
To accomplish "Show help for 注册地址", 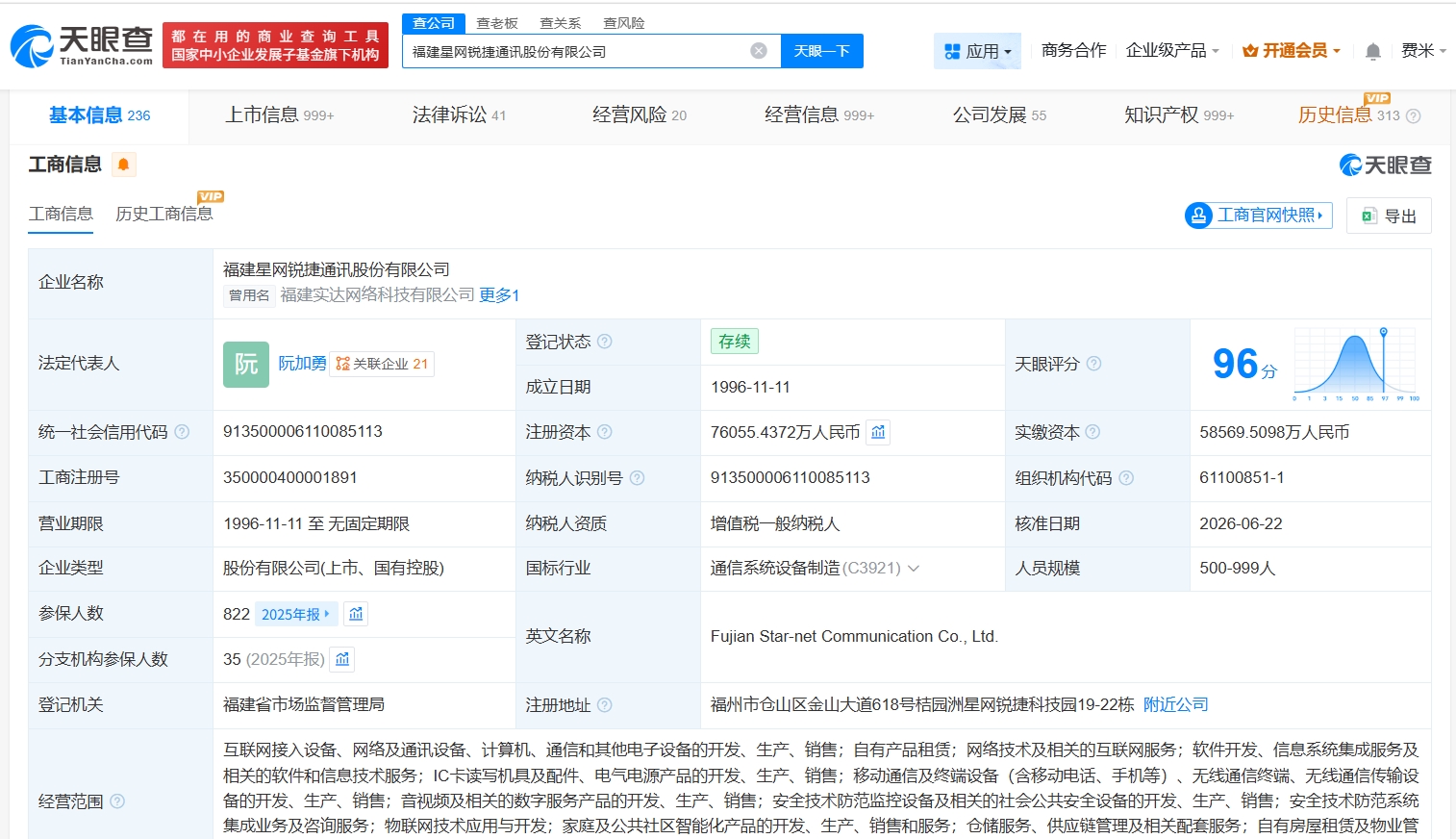I will click(605, 705).
